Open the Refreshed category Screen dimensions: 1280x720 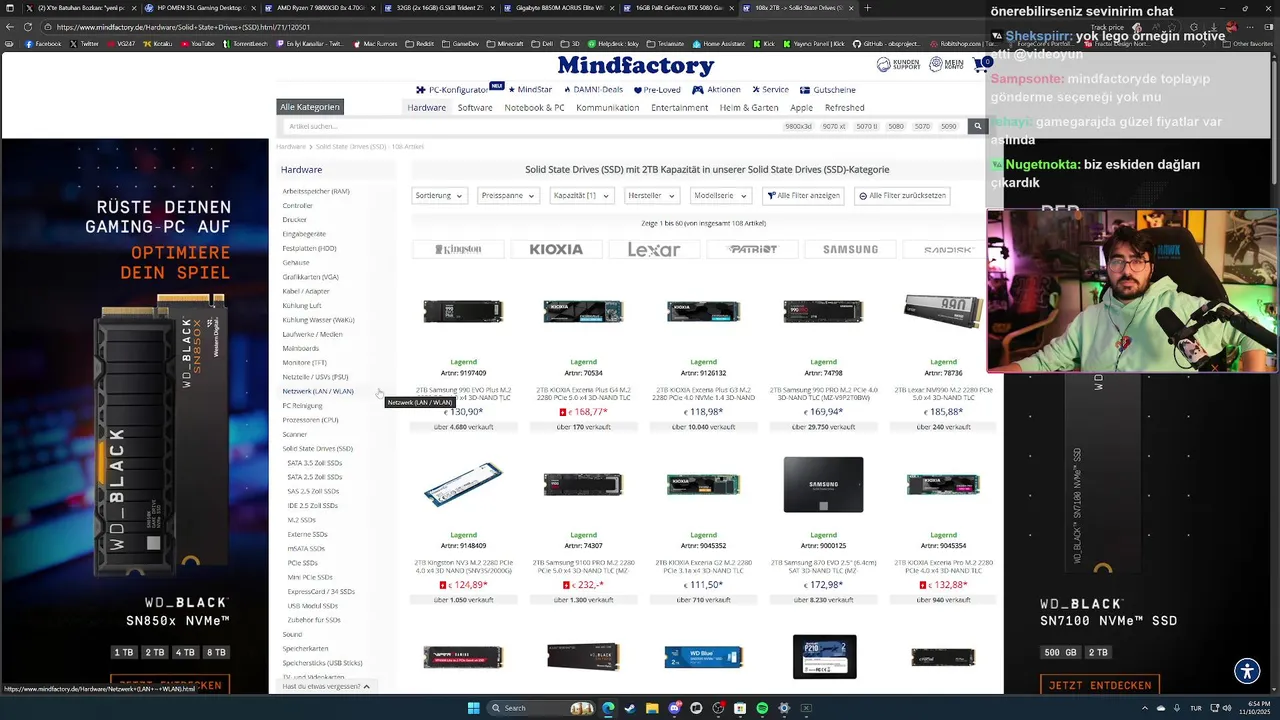845,108
